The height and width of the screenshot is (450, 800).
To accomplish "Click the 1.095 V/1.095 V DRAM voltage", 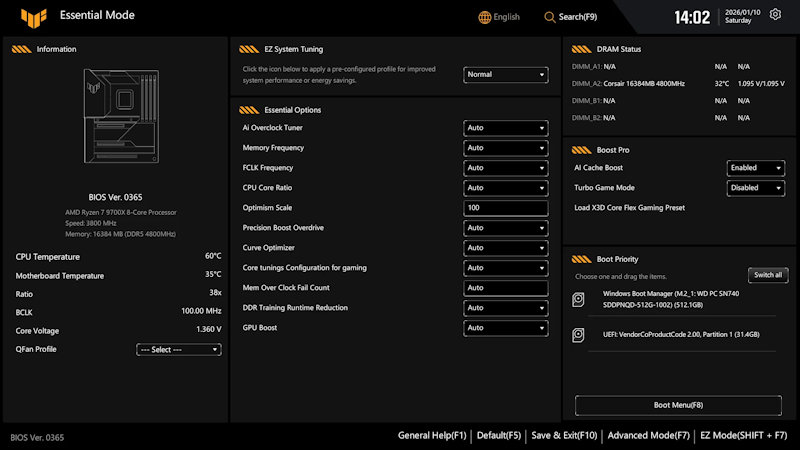I will (761, 84).
